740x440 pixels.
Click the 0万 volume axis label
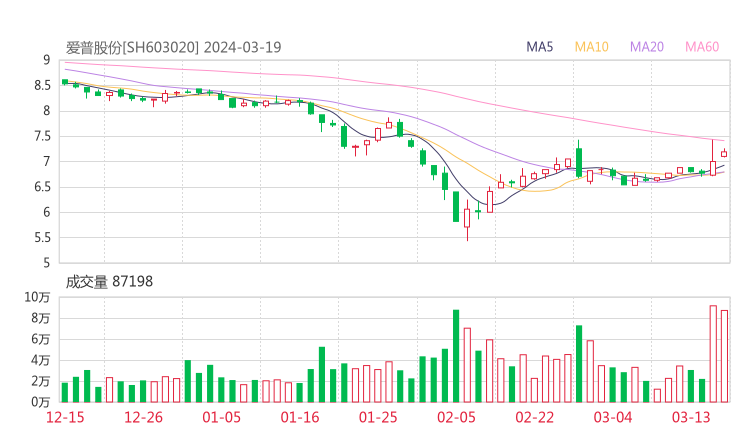click(x=40, y=402)
